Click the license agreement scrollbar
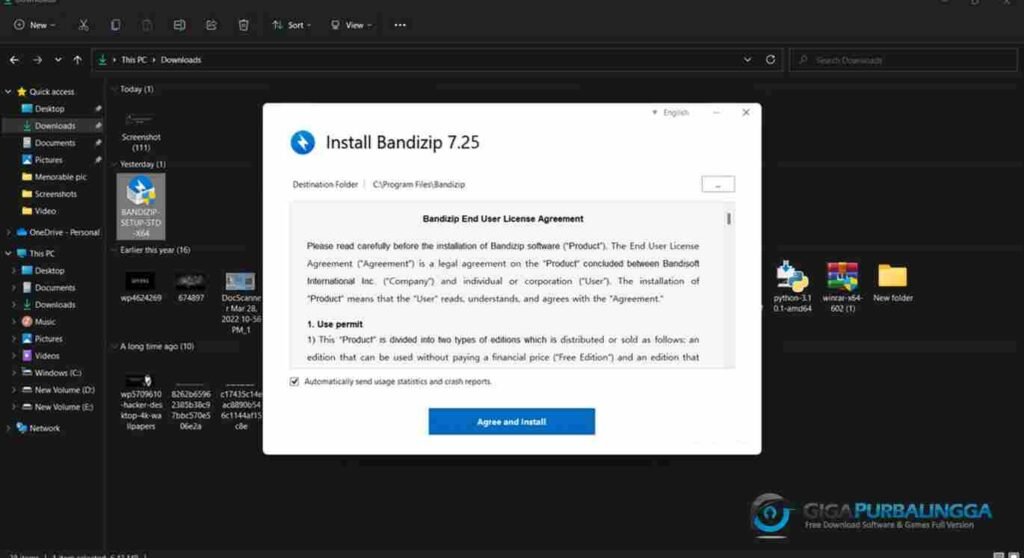 click(x=729, y=218)
